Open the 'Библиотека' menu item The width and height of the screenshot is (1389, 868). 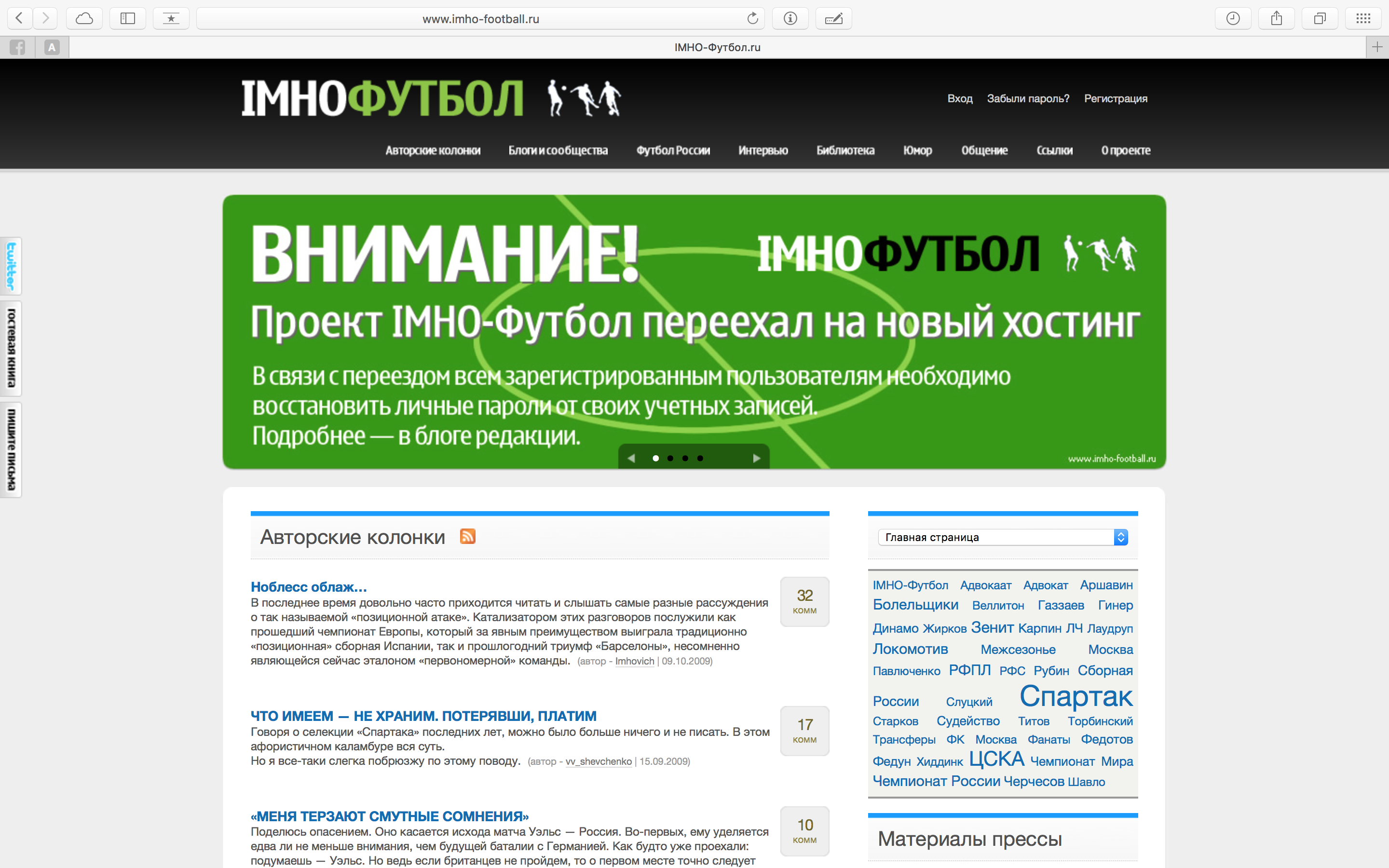845,150
